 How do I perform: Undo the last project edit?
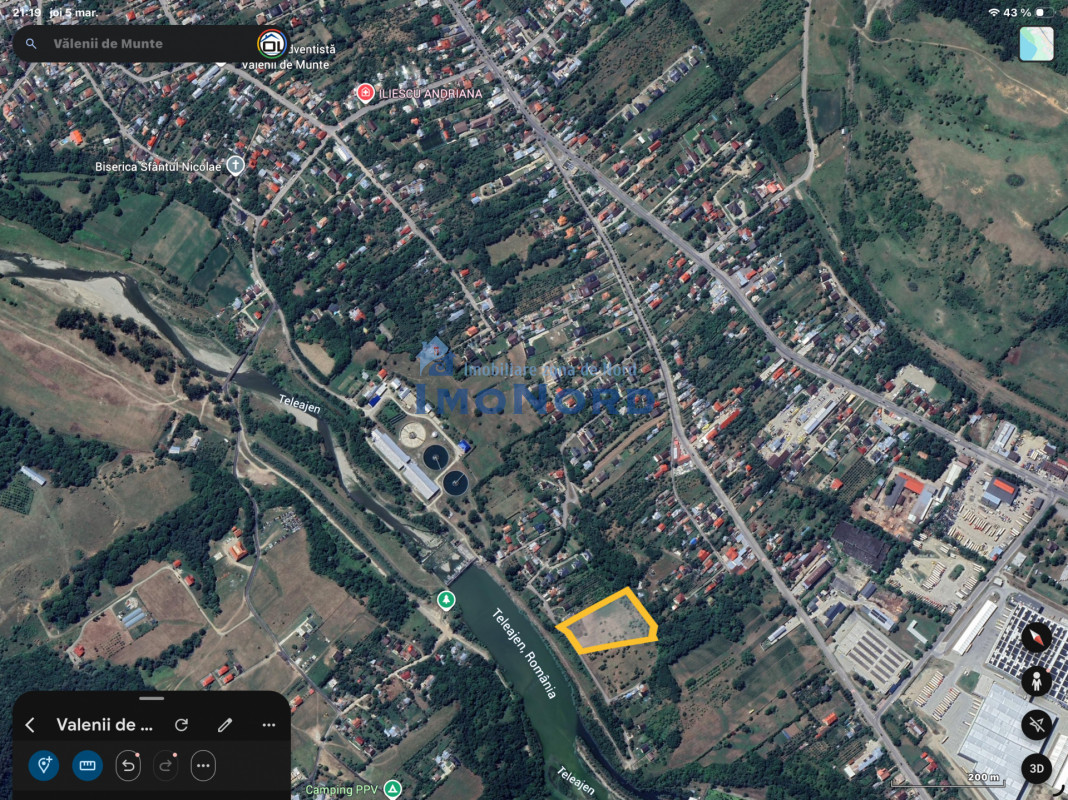coord(128,766)
